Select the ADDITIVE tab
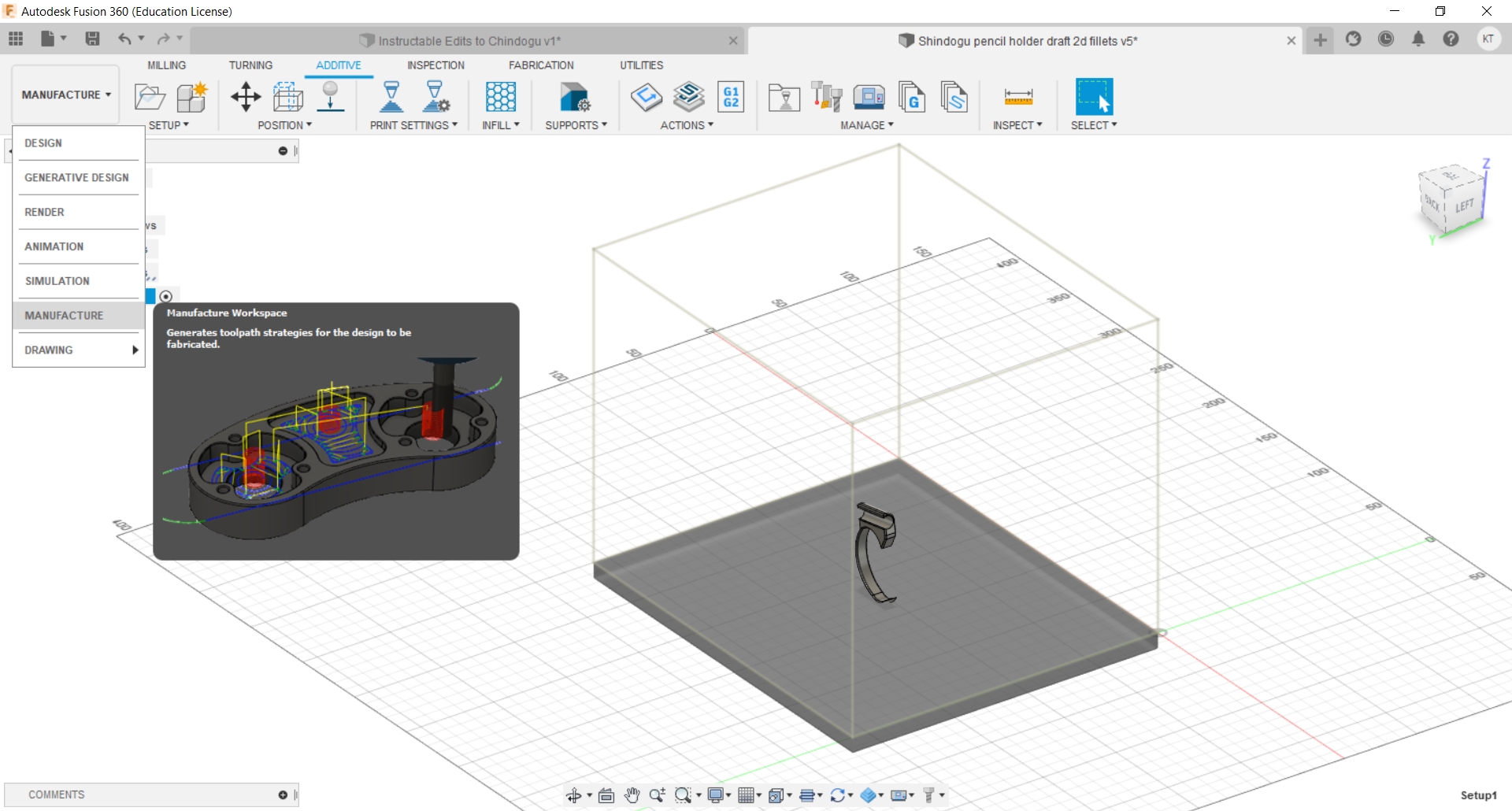Viewport: 1512px width, 811px height. point(339,65)
